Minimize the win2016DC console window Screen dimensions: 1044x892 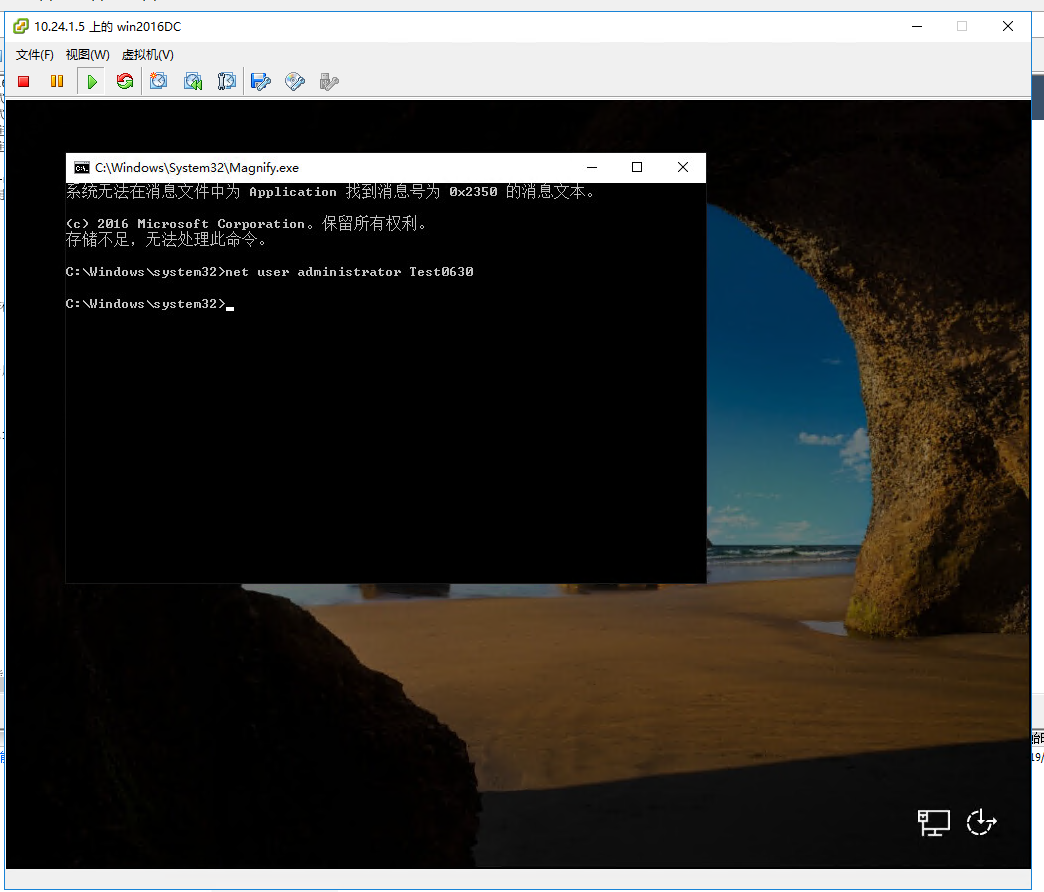tap(917, 27)
